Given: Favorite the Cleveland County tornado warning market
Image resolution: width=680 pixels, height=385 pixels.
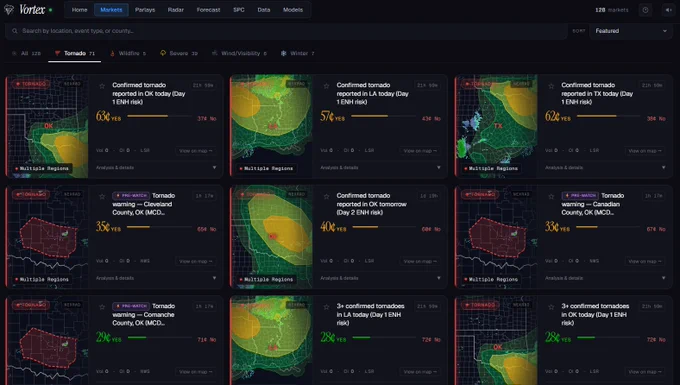Looking at the screenshot, I should point(102,196).
